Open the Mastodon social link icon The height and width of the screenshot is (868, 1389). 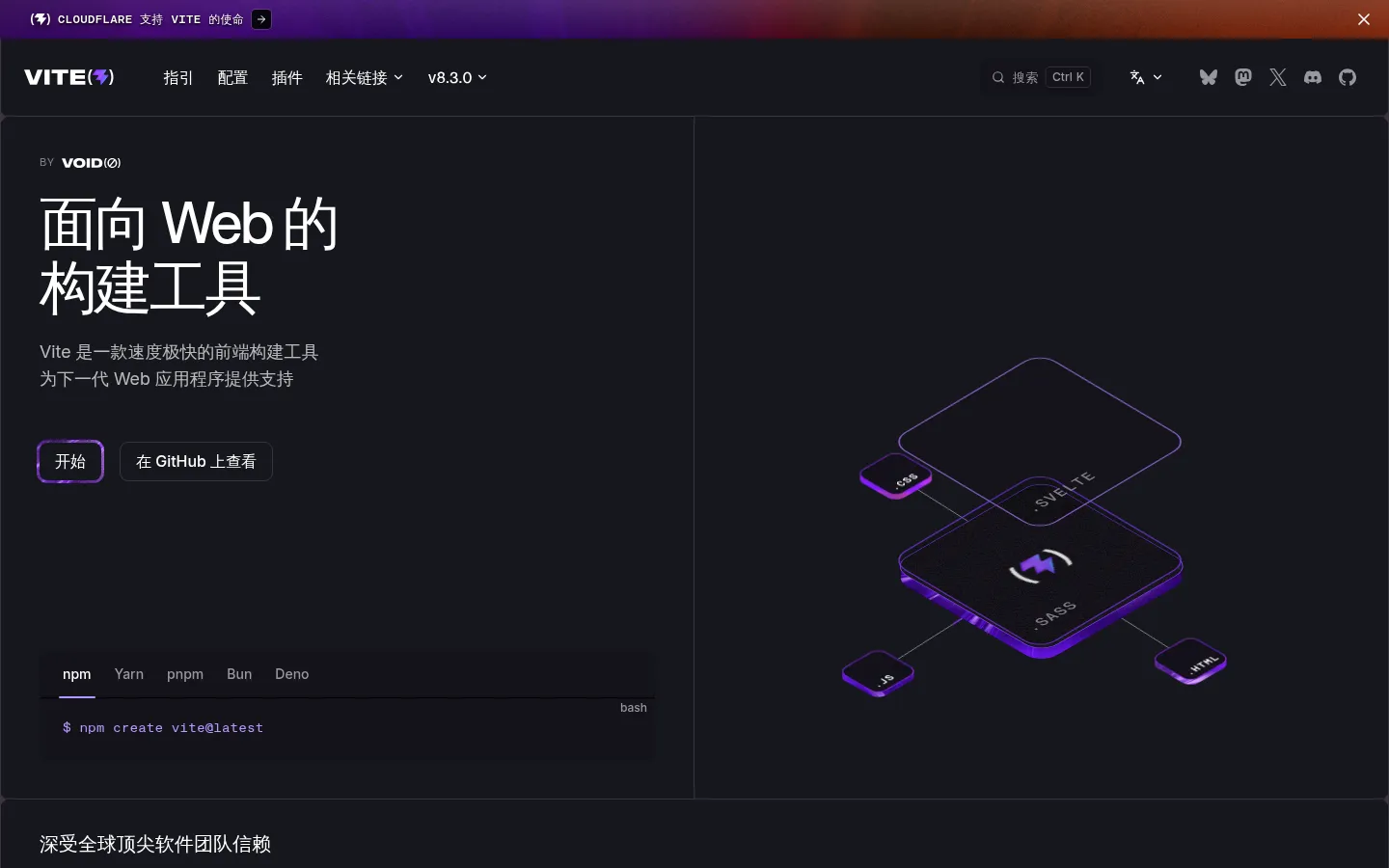(x=1243, y=77)
